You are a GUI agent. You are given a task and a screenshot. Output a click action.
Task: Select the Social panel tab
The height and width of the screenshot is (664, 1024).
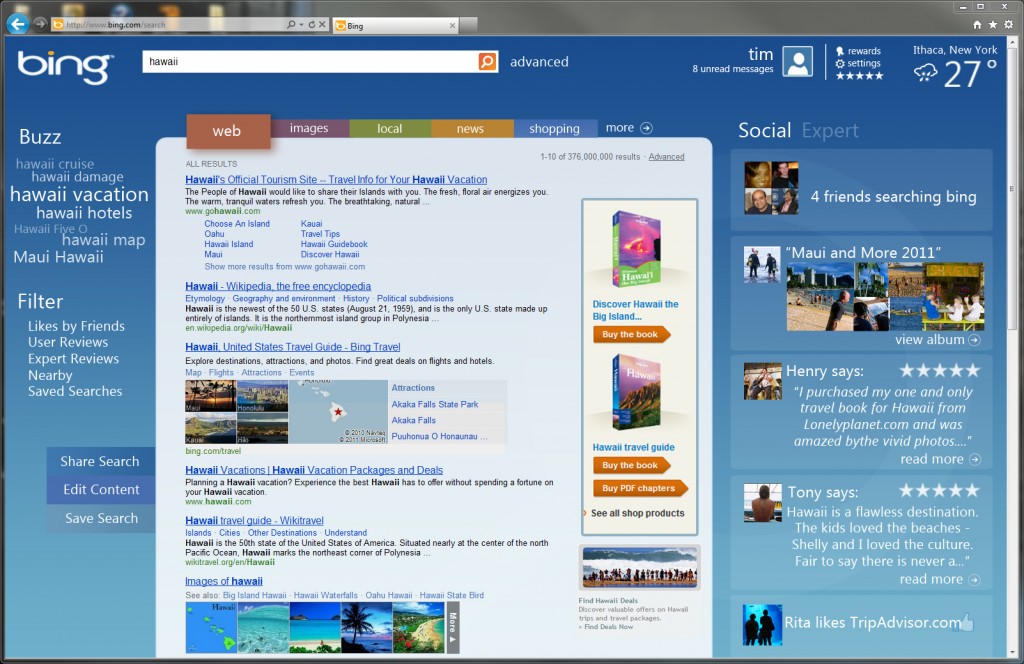(x=764, y=130)
